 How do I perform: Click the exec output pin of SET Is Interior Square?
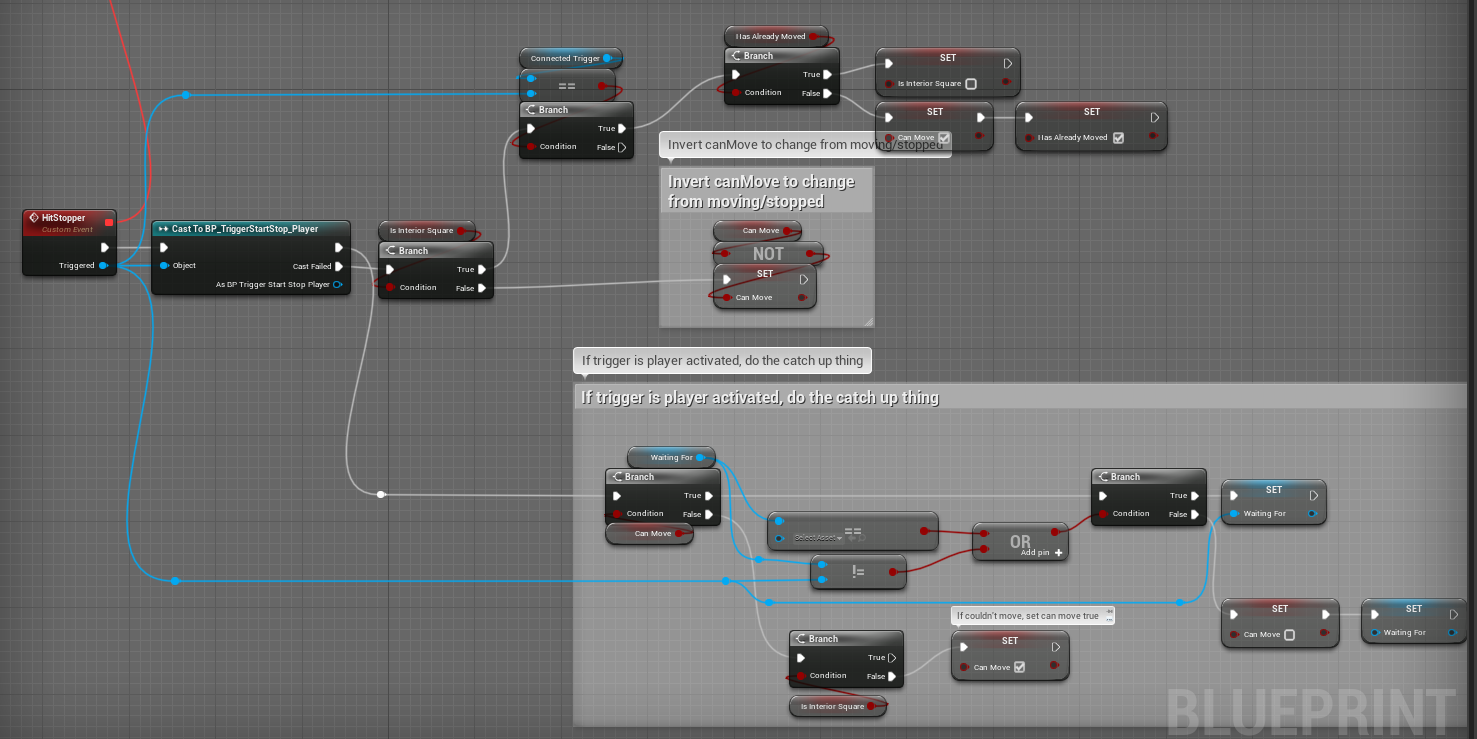pos(1008,64)
